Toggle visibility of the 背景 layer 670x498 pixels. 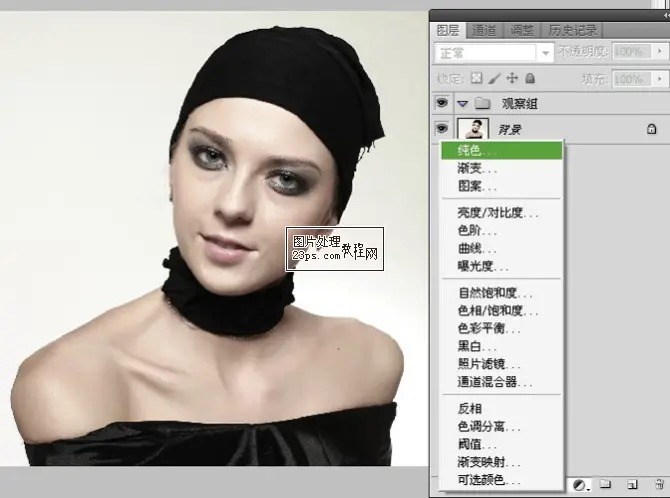[443, 128]
